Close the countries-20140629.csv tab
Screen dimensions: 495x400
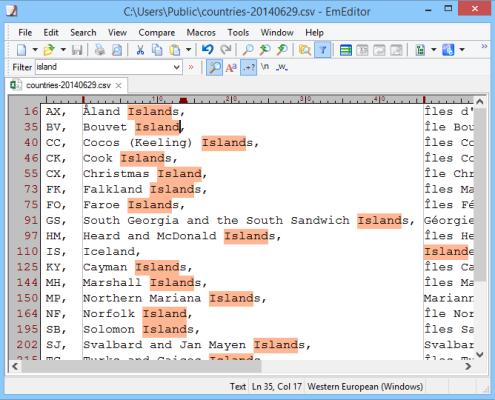click(x=118, y=86)
